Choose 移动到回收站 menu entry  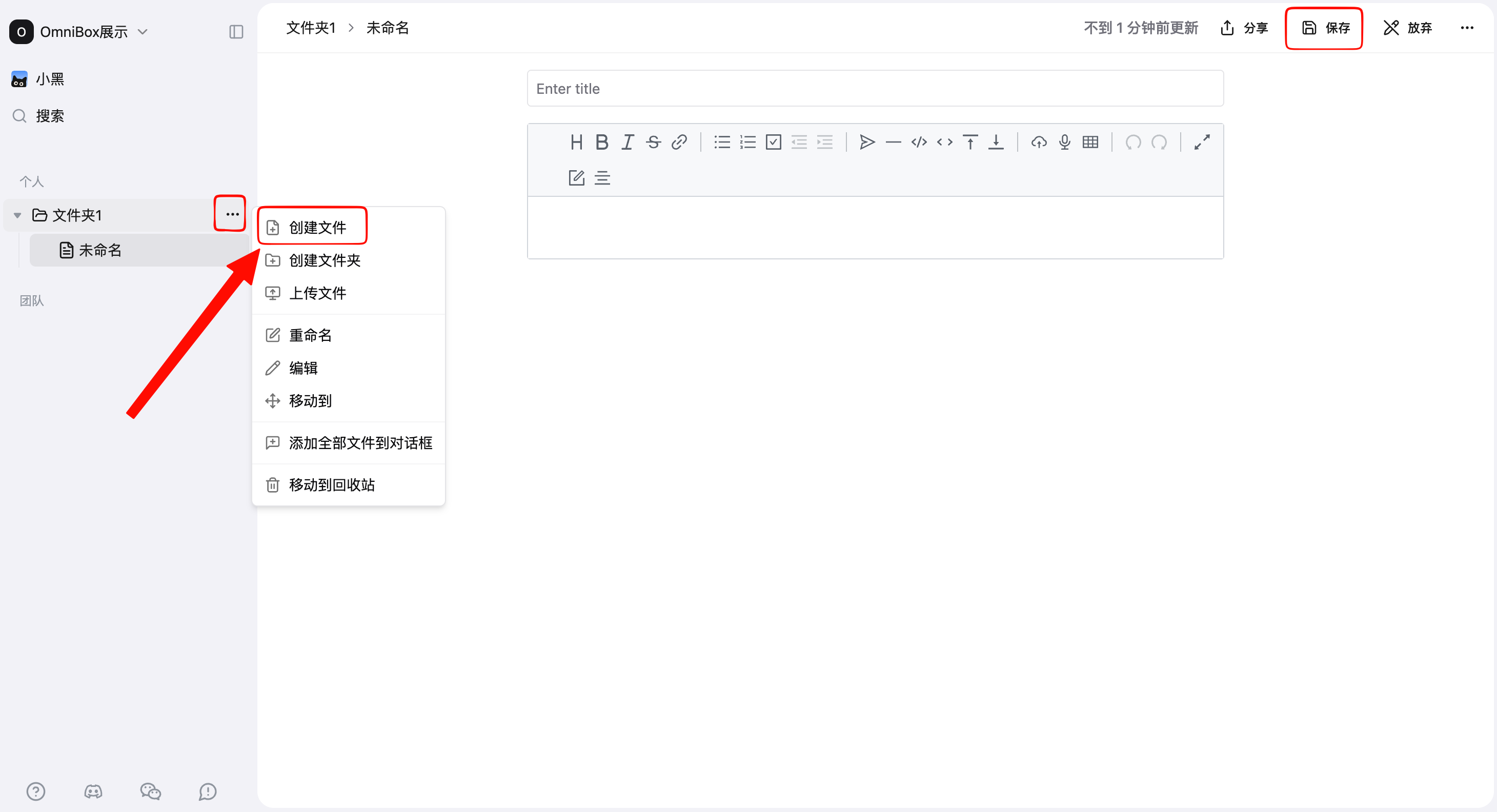tap(331, 485)
